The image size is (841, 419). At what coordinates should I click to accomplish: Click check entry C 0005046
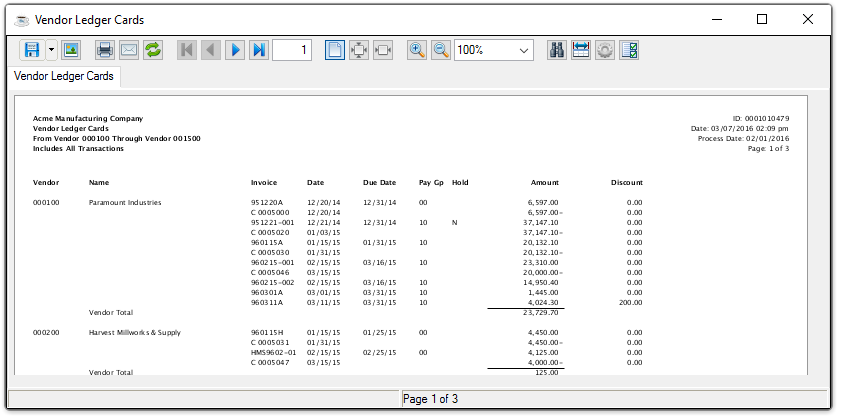[x=270, y=273]
